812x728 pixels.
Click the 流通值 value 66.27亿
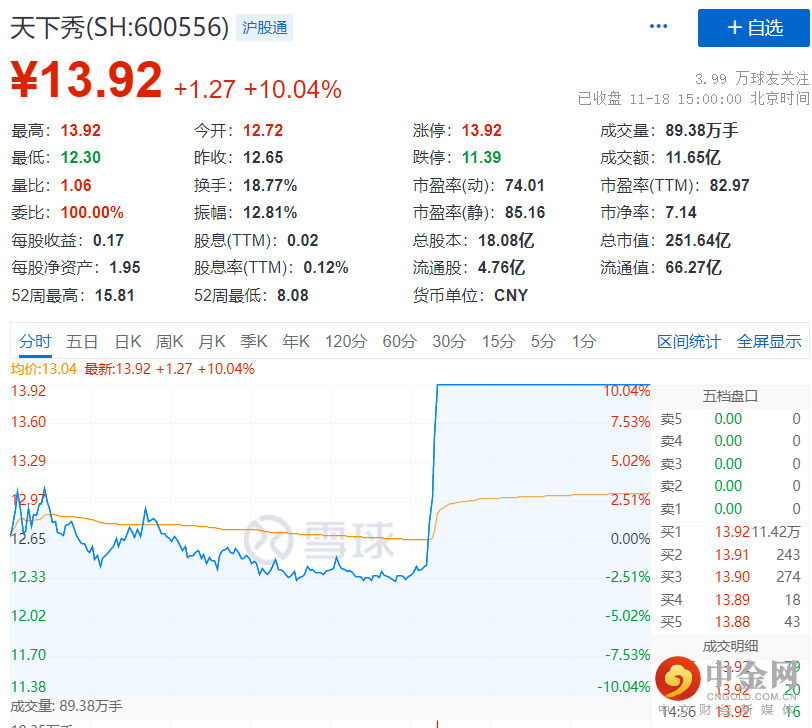click(x=693, y=268)
